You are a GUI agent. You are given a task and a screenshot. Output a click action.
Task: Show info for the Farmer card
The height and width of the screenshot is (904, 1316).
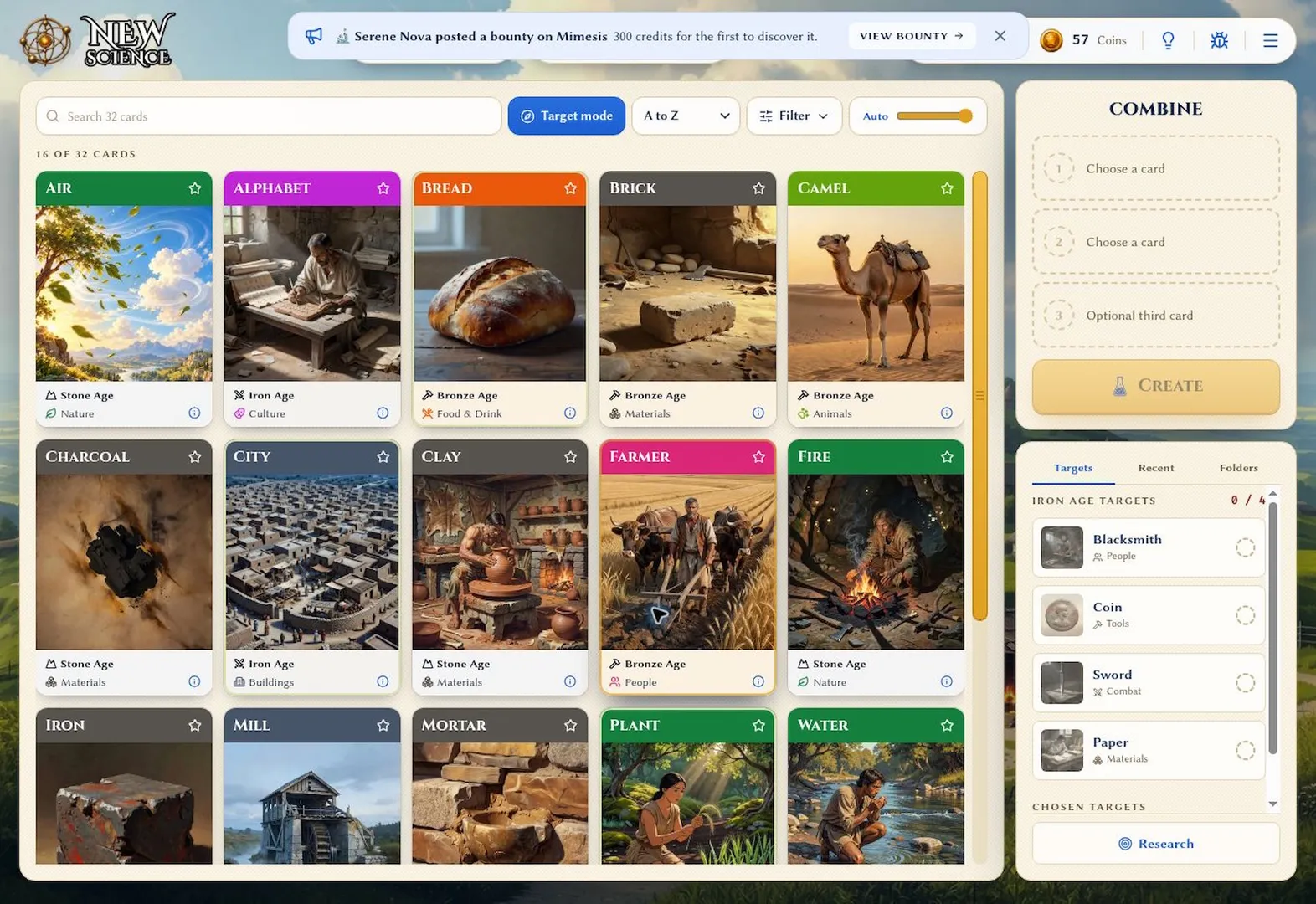[758, 681]
